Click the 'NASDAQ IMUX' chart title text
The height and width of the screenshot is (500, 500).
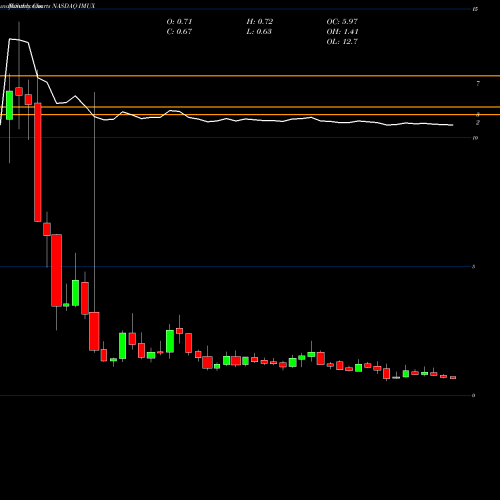tap(74, 6)
